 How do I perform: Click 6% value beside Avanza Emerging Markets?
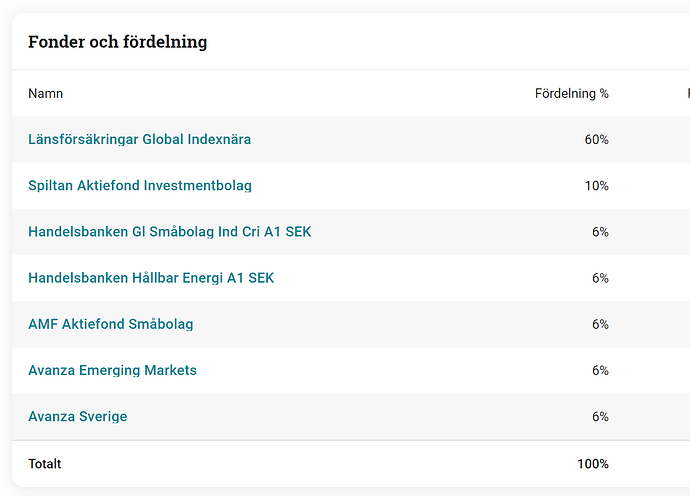(600, 371)
